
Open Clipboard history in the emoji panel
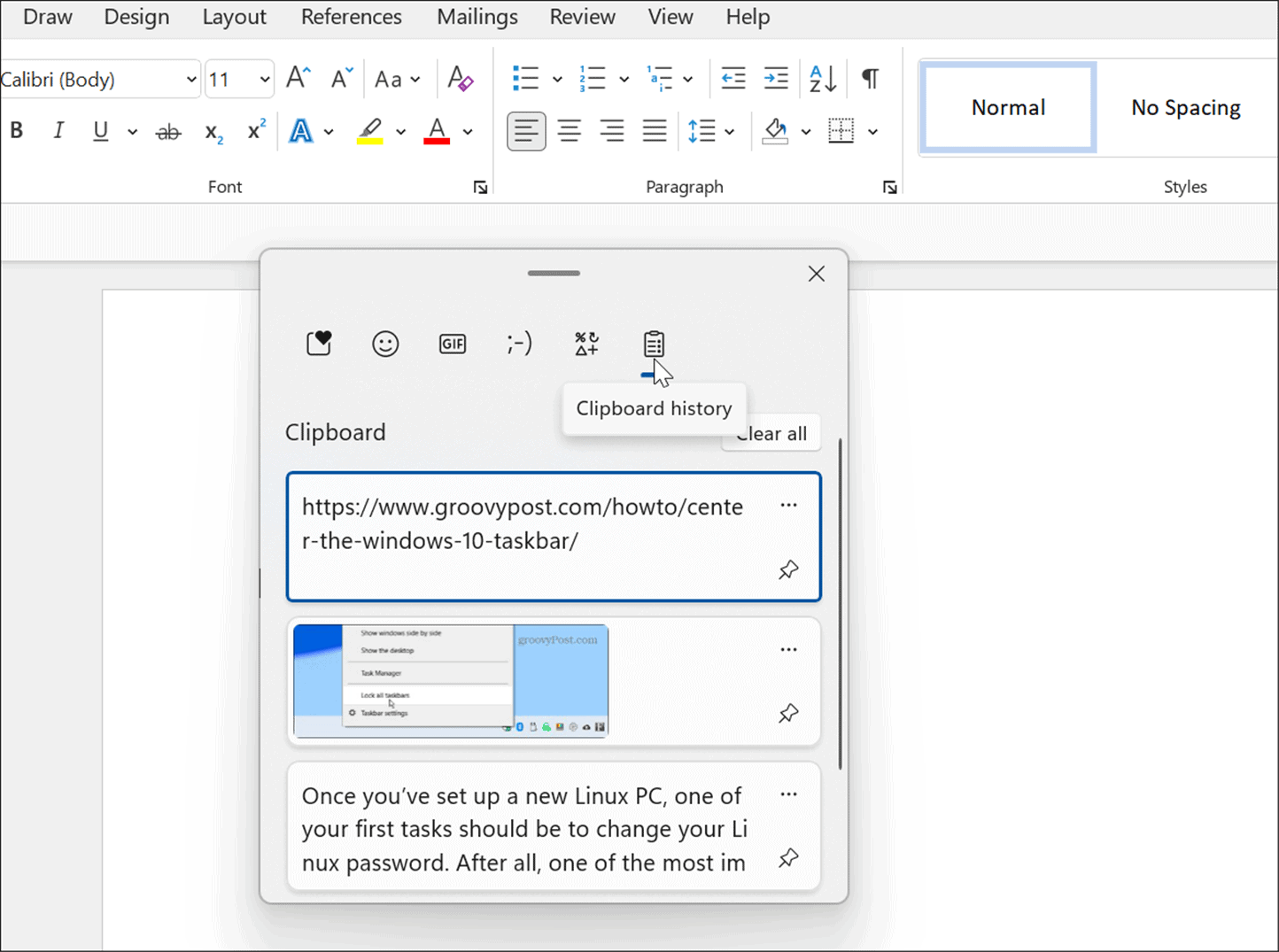click(x=654, y=344)
